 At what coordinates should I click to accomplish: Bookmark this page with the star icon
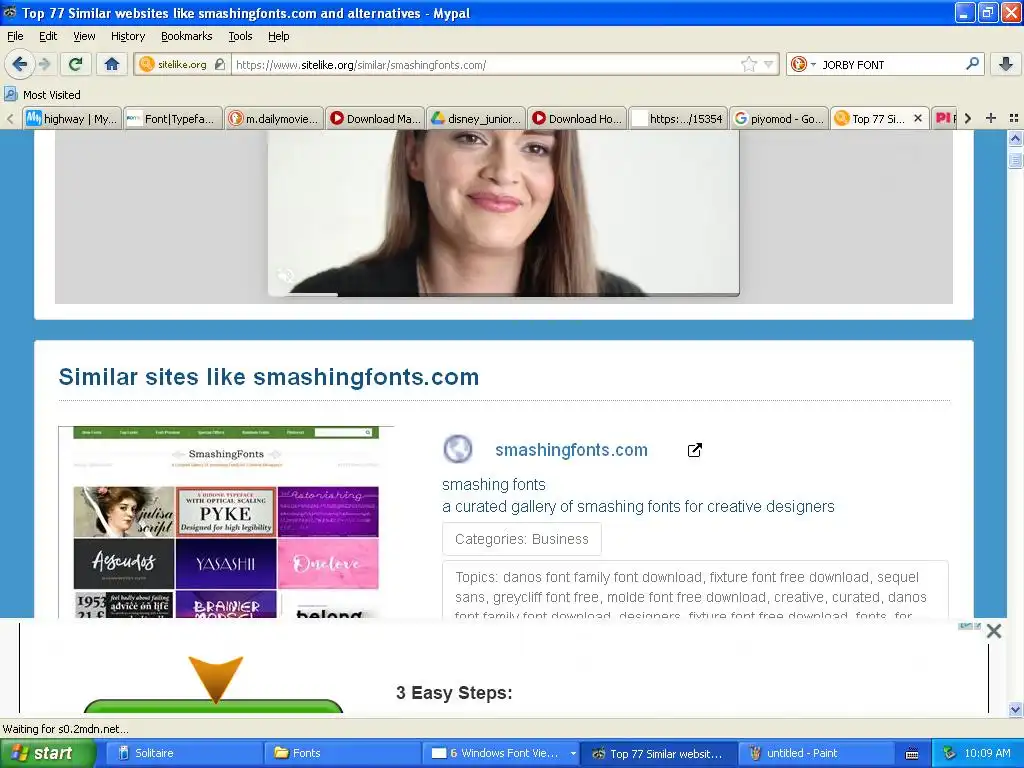pyautogui.click(x=748, y=64)
